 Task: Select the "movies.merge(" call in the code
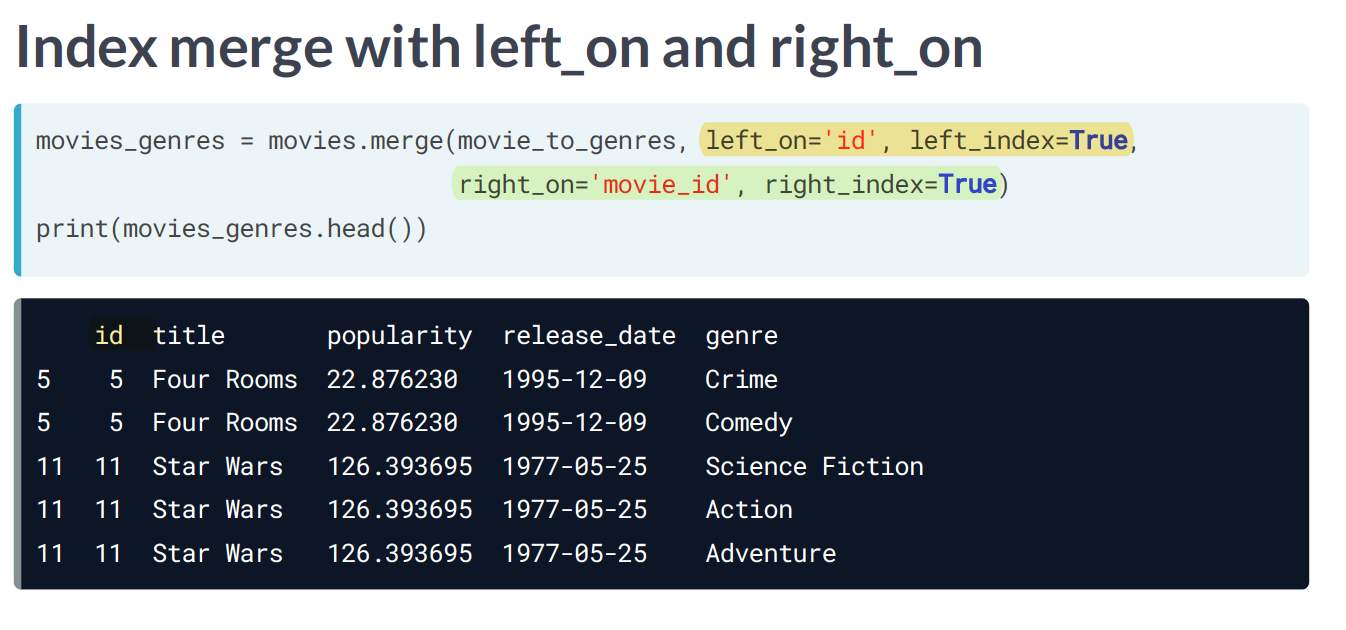363,141
